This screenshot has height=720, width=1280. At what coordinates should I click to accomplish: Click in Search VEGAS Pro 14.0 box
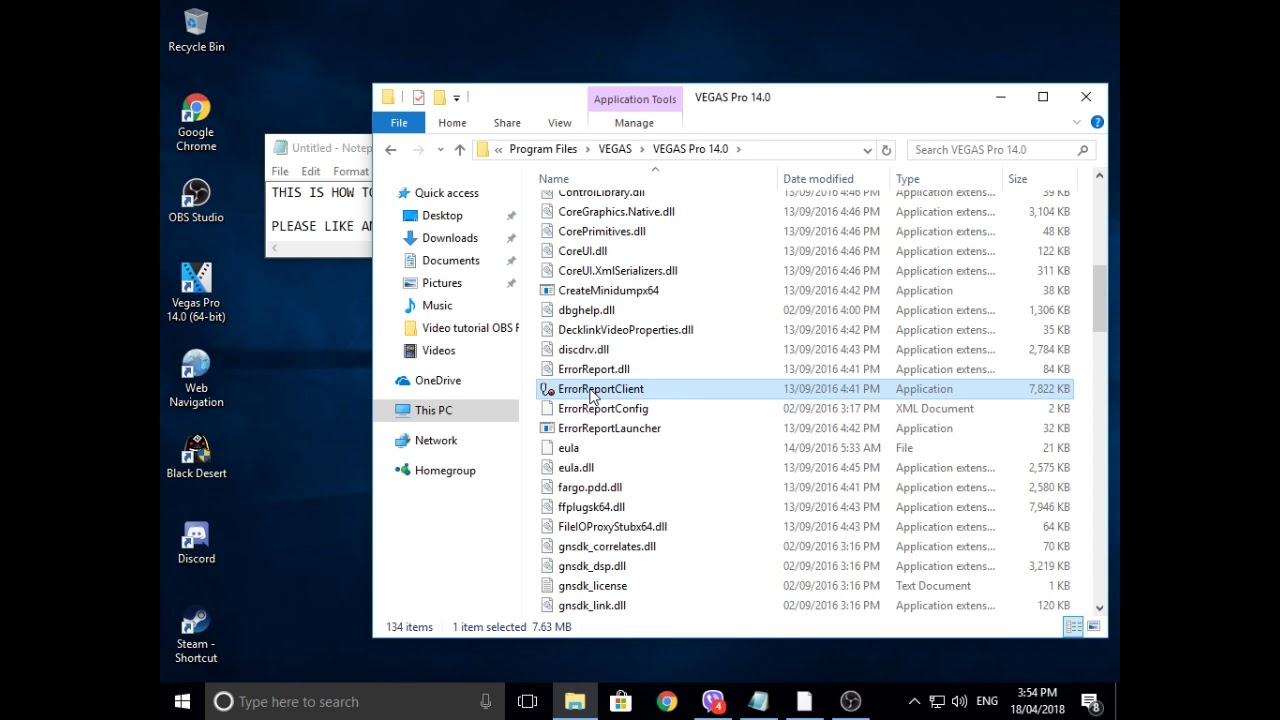[1001, 150]
